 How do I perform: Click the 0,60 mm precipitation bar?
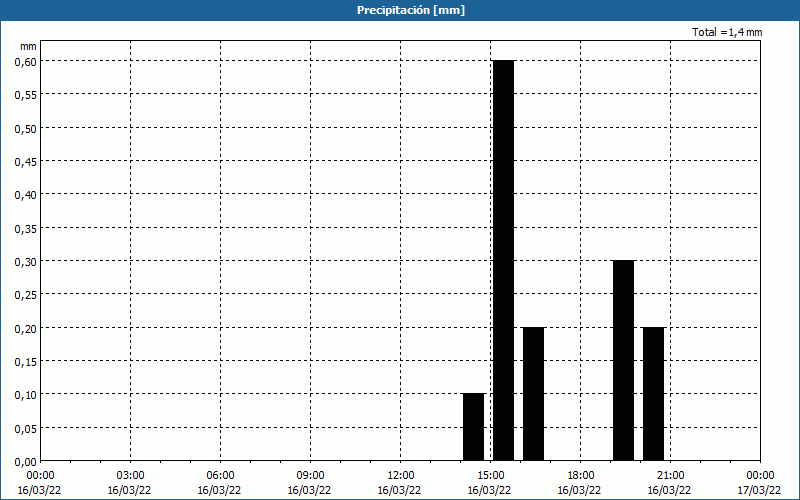[504, 261]
